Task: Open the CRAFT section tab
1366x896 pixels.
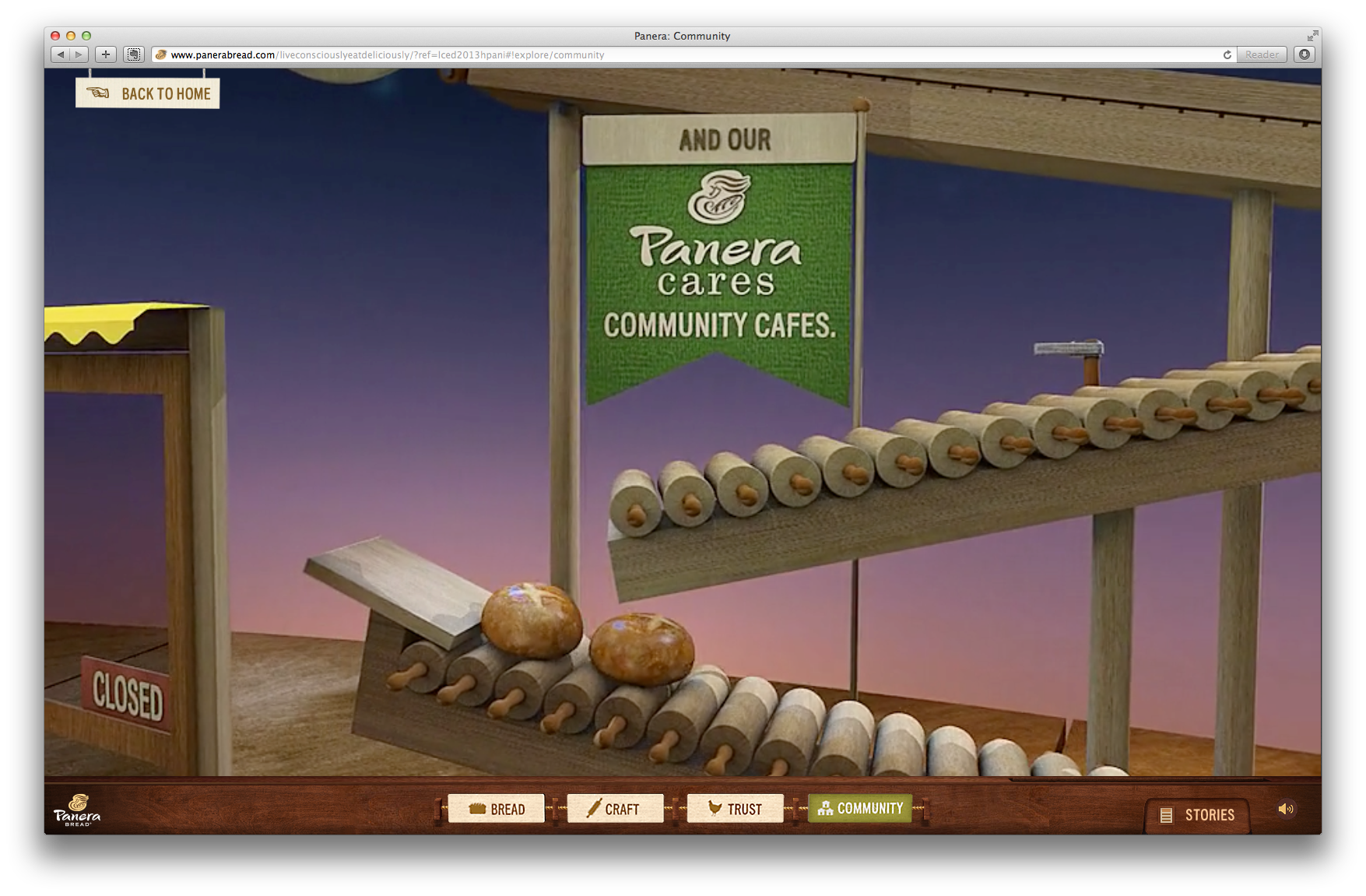Action: pos(615,809)
